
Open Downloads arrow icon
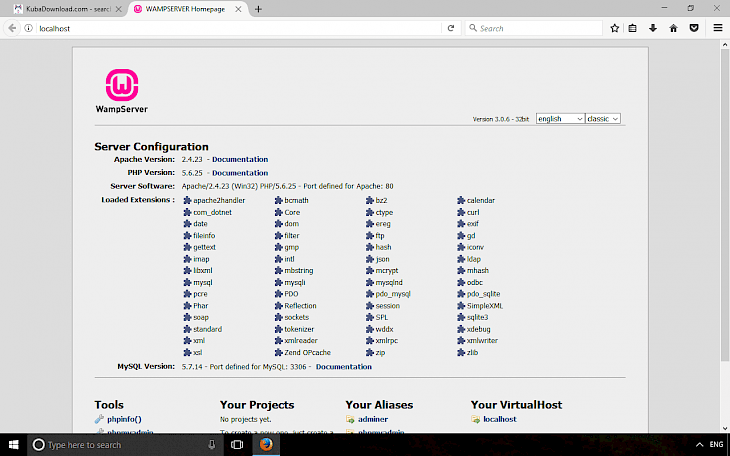(653, 28)
